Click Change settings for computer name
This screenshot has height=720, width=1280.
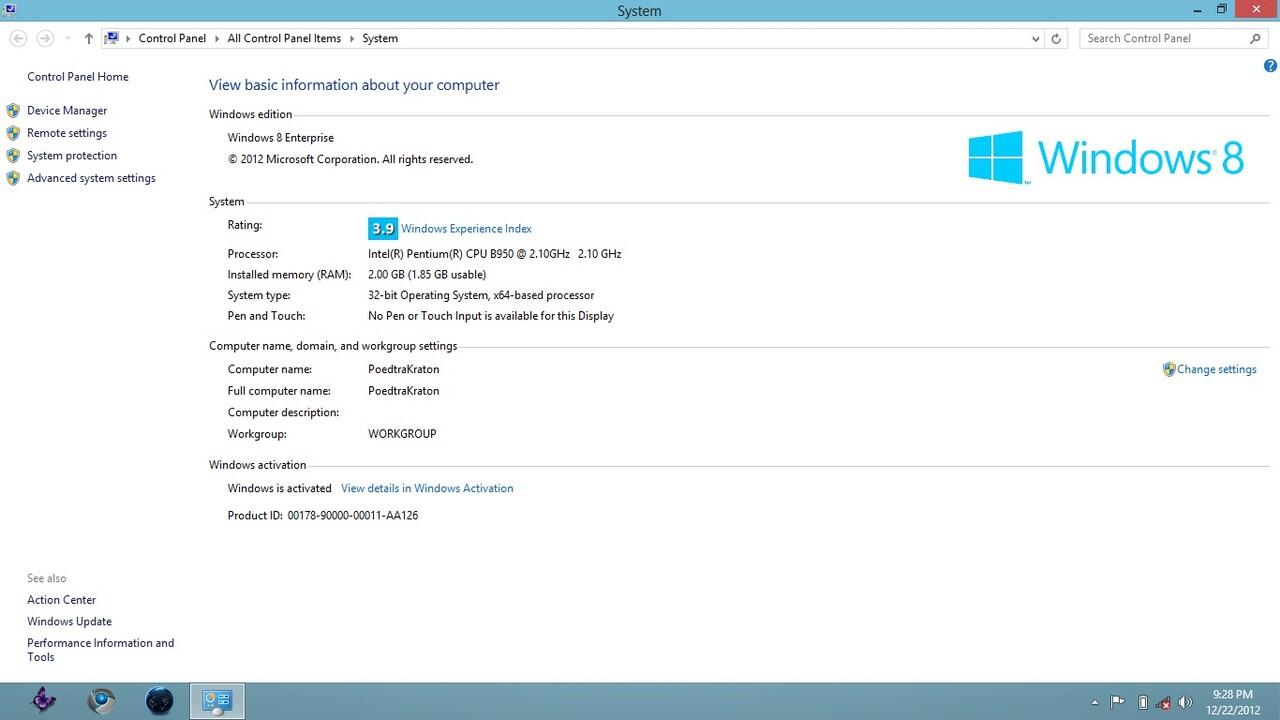coord(1216,369)
